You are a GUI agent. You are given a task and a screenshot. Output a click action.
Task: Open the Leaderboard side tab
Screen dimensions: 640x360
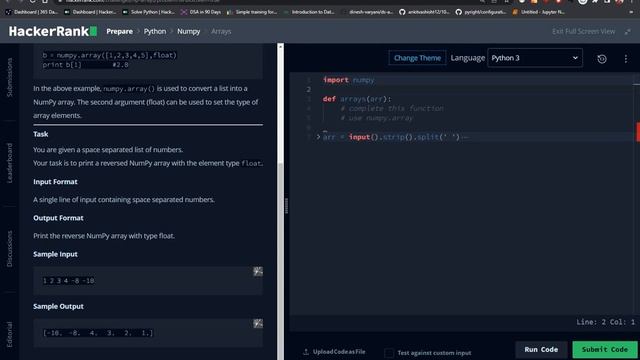click(9, 162)
